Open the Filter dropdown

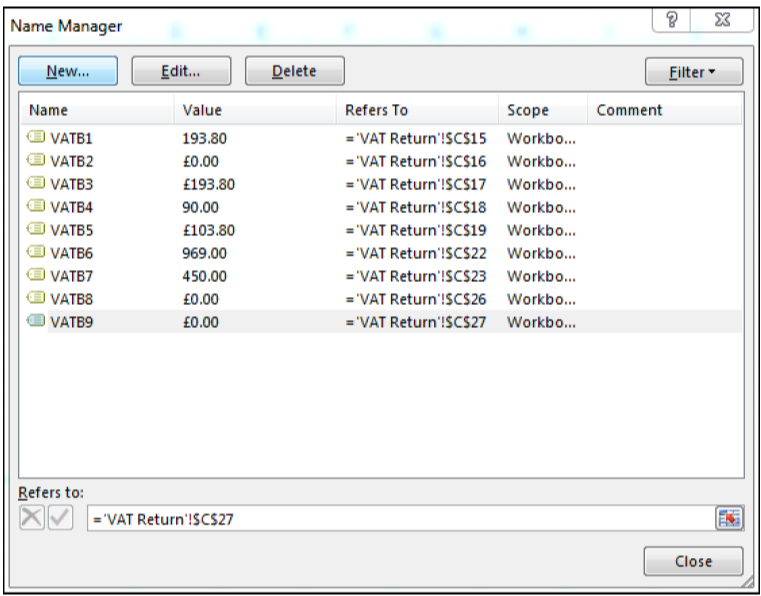point(694,72)
